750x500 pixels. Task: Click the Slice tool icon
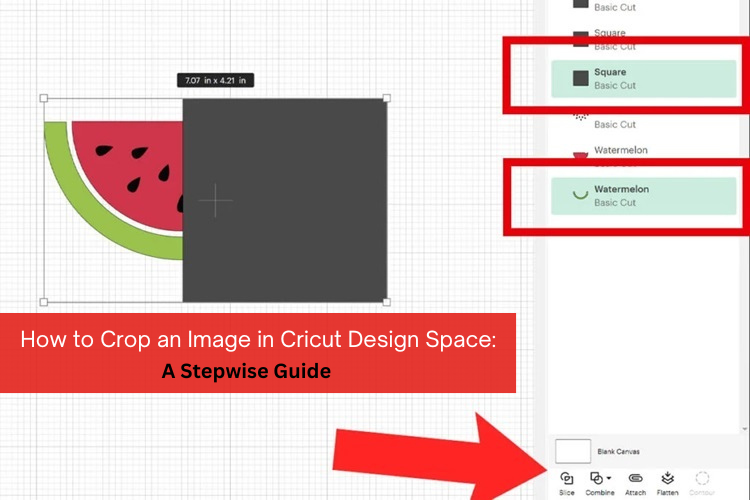(567, 478)
